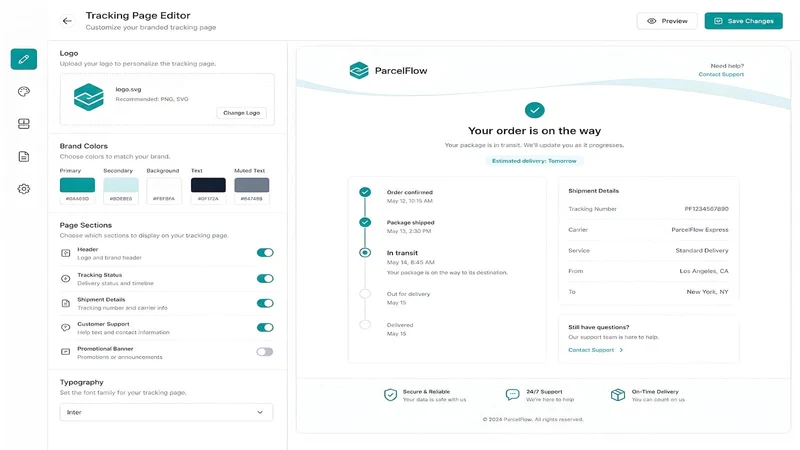
Task: Turn off the Customer Support toggle
Action: [x=265, y=328]
